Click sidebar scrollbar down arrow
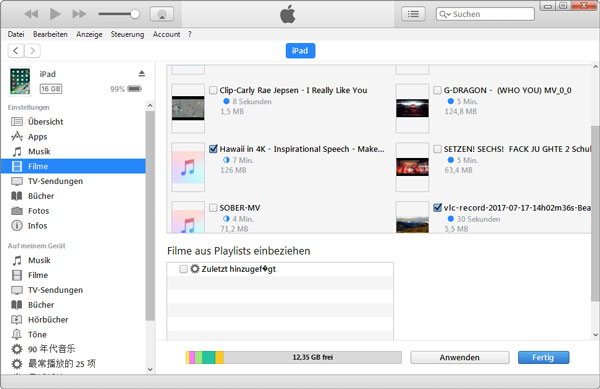 tap(150, 369)
